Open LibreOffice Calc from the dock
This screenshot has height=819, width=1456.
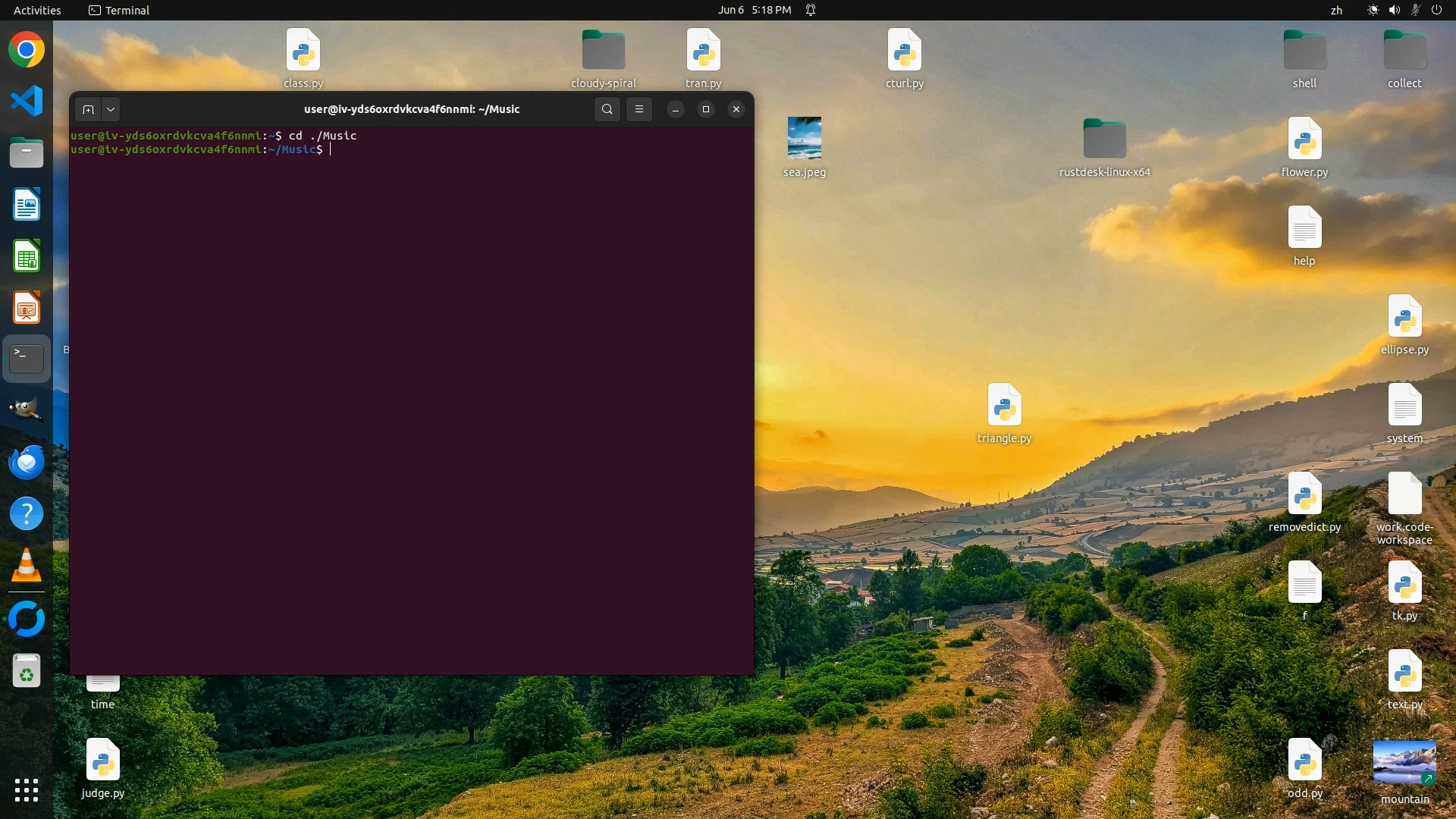click(x=27, y=257)
